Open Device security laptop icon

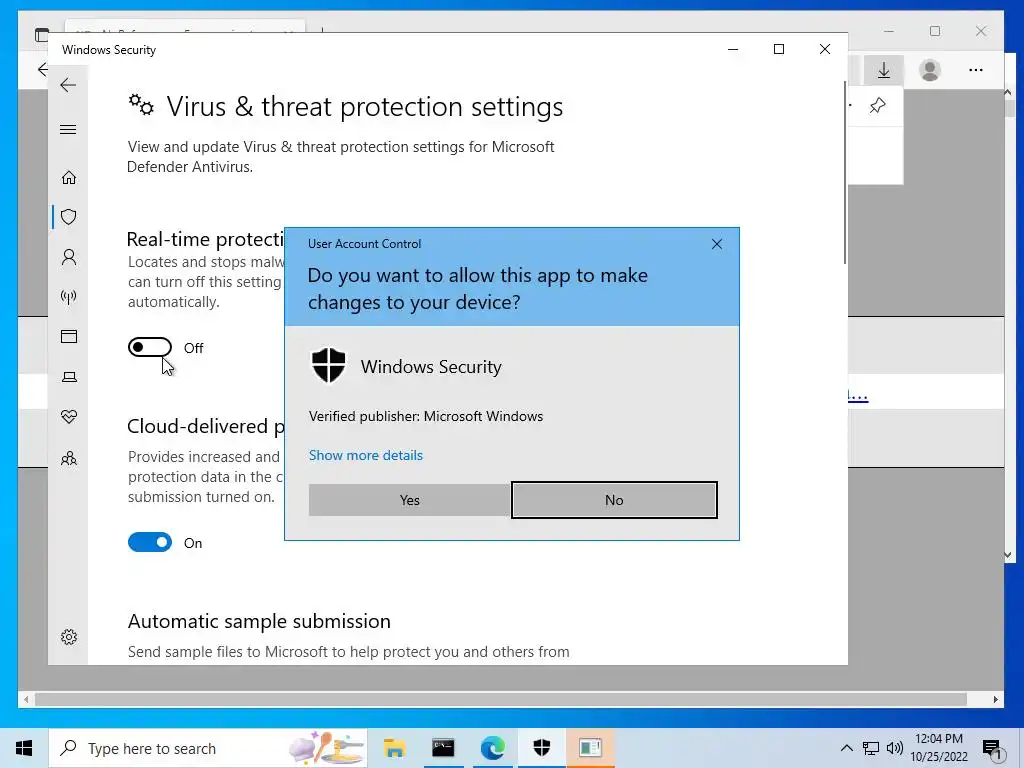tap(69, 377)
